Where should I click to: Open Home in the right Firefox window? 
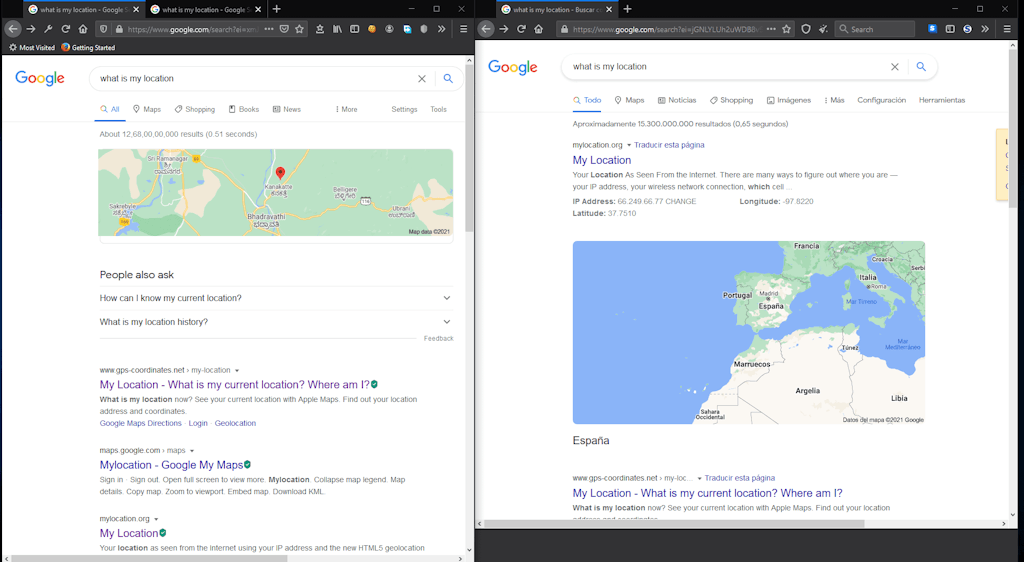point(539,29)
